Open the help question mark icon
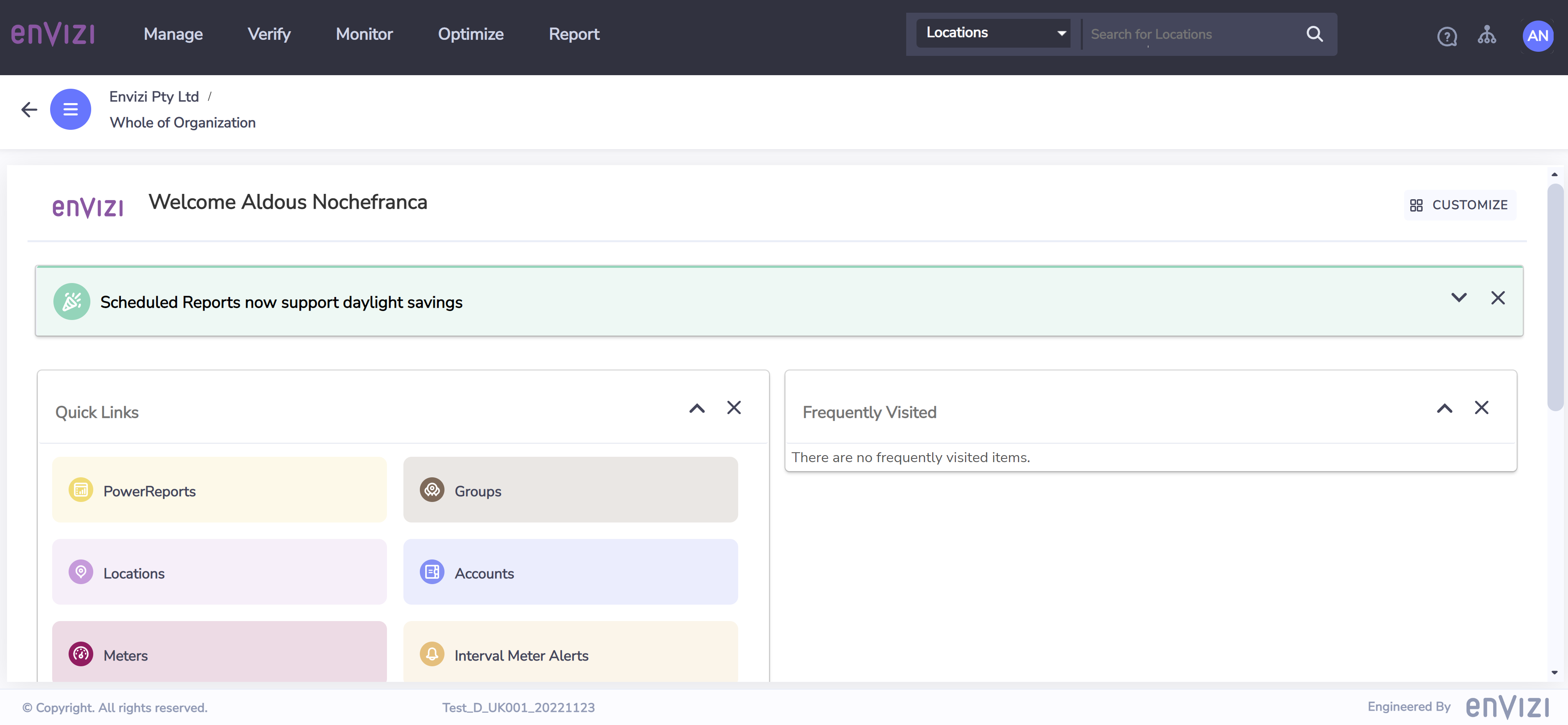The image size is (1568, 725). click(x=1447, y=37)
